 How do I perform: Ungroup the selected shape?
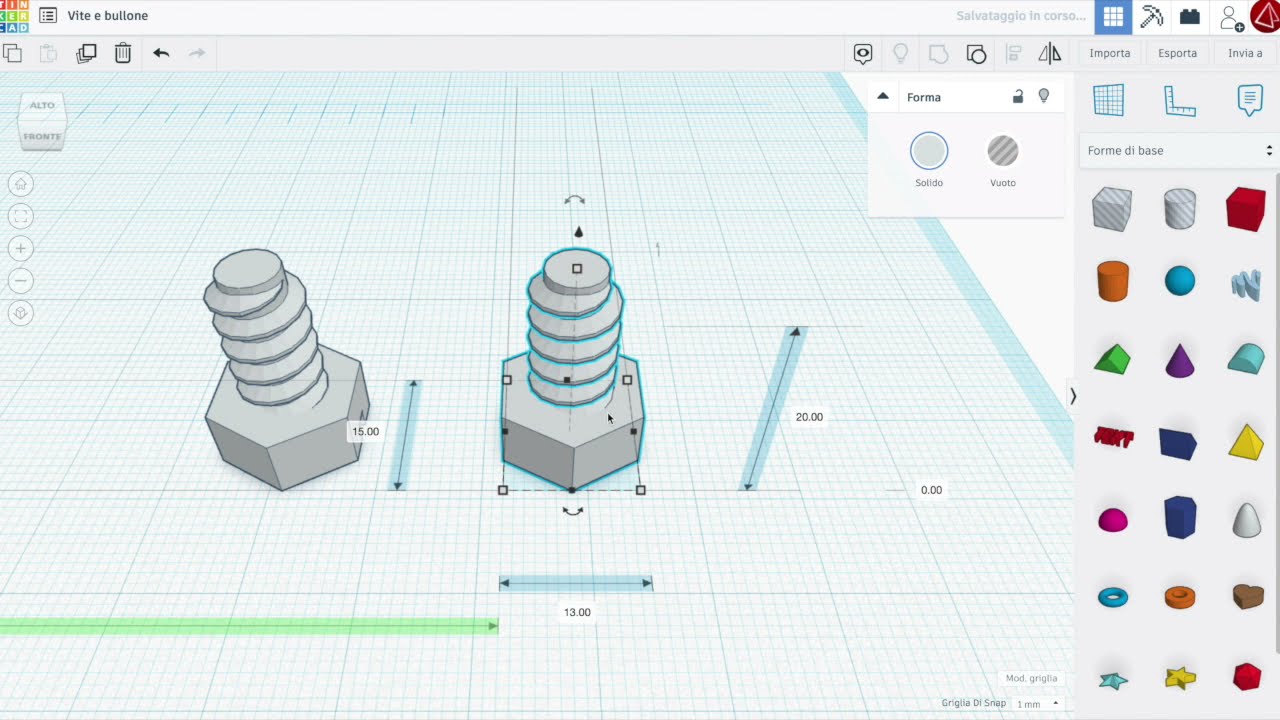point(976,53)
